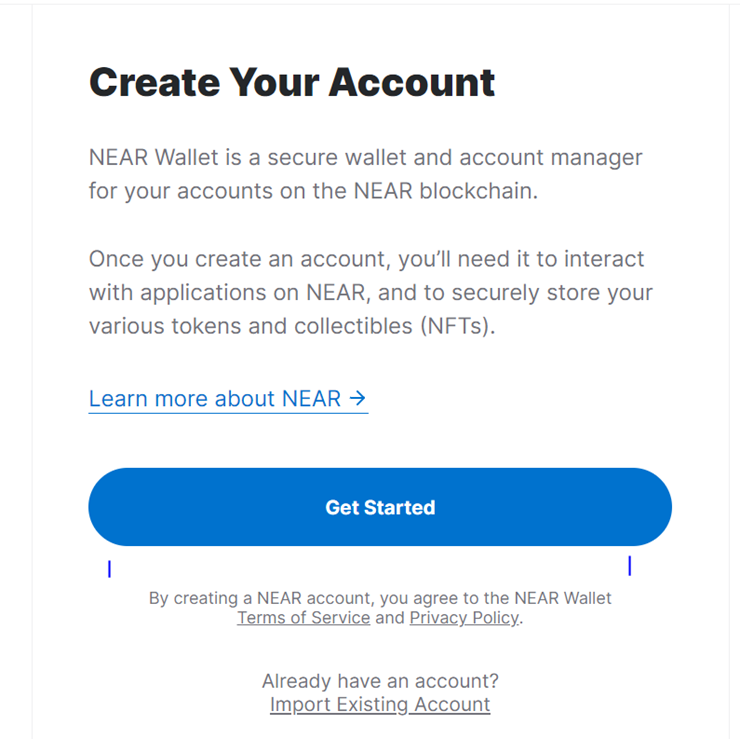The image size is (740, 739).
Task: Click the words NEAR blockchain in first paragraph
Action: coord(446,191)
